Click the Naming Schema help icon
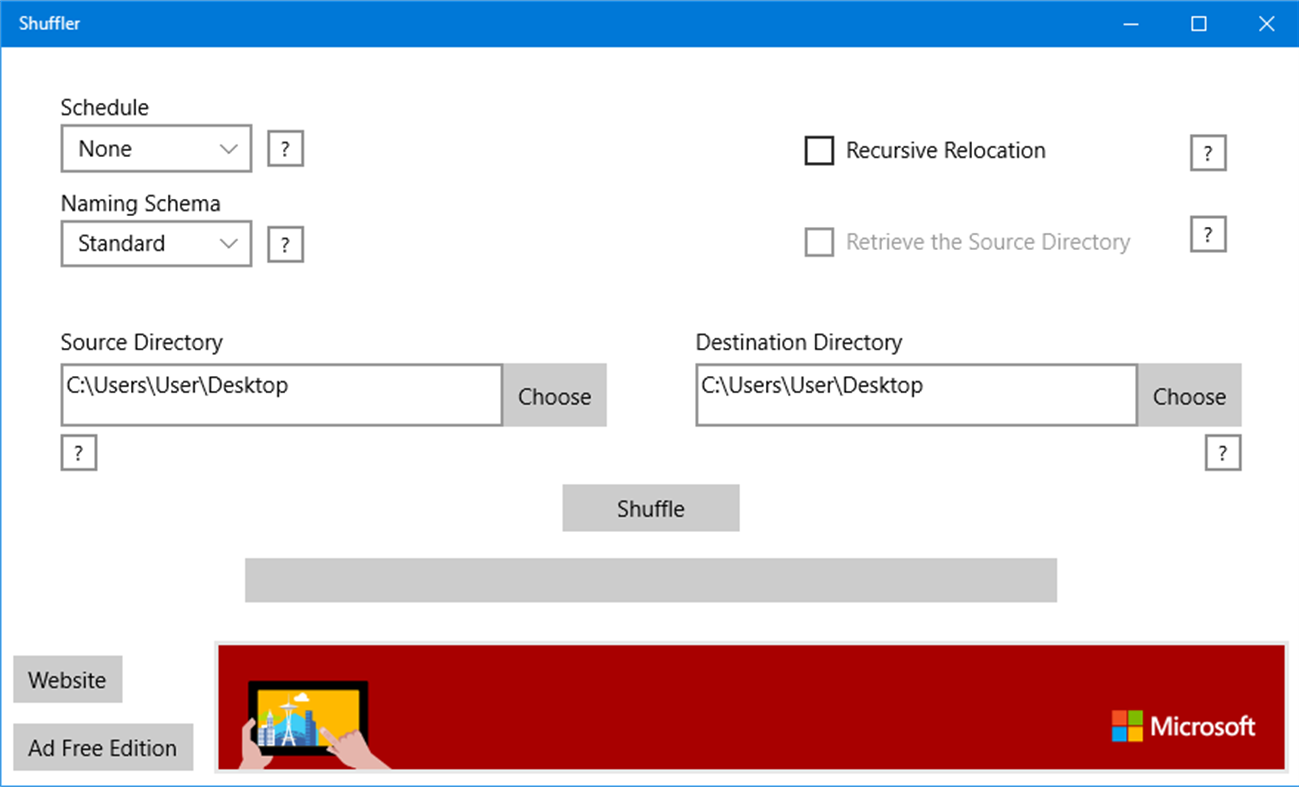The height and width of the screenshot is (787, 1299). [x=285, y=243]
